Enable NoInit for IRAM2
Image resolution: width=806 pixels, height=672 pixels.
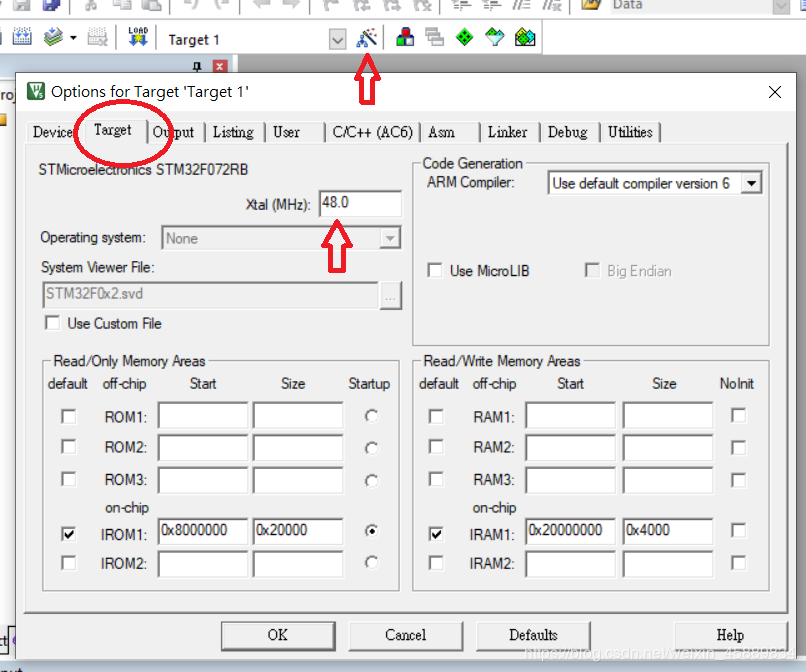pyautogui.click(x=738, y=562)
